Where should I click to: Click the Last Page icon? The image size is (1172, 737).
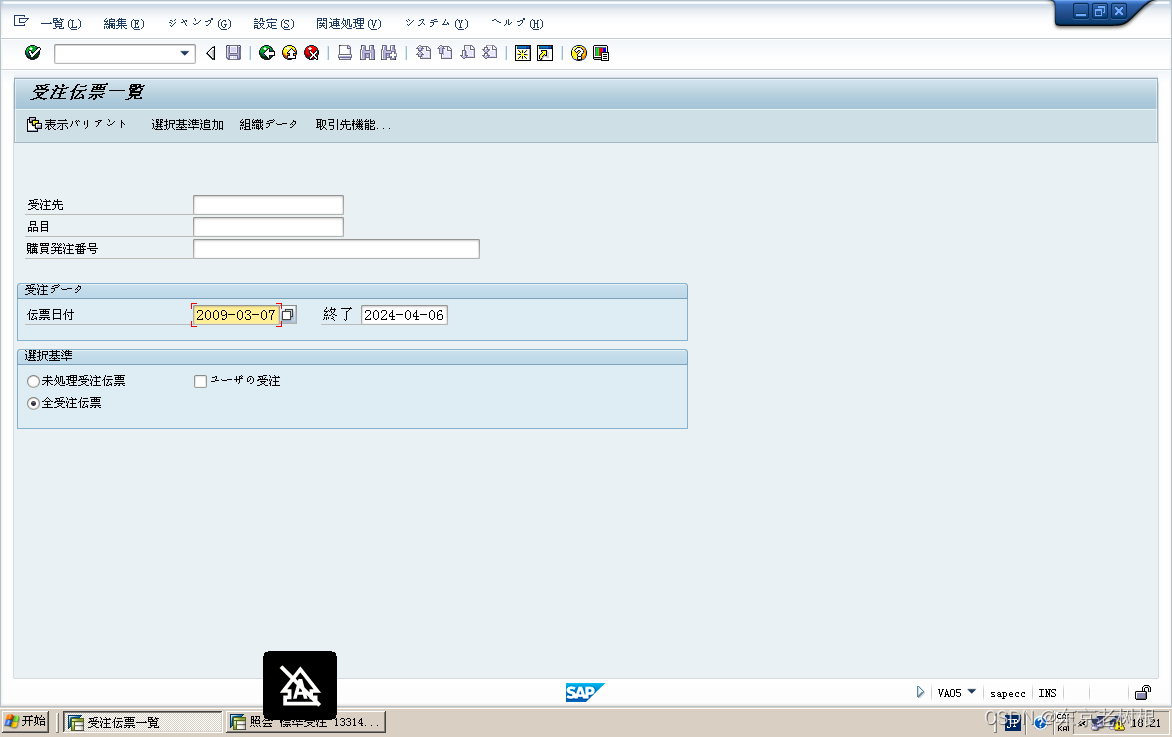[x=490, y=53]
